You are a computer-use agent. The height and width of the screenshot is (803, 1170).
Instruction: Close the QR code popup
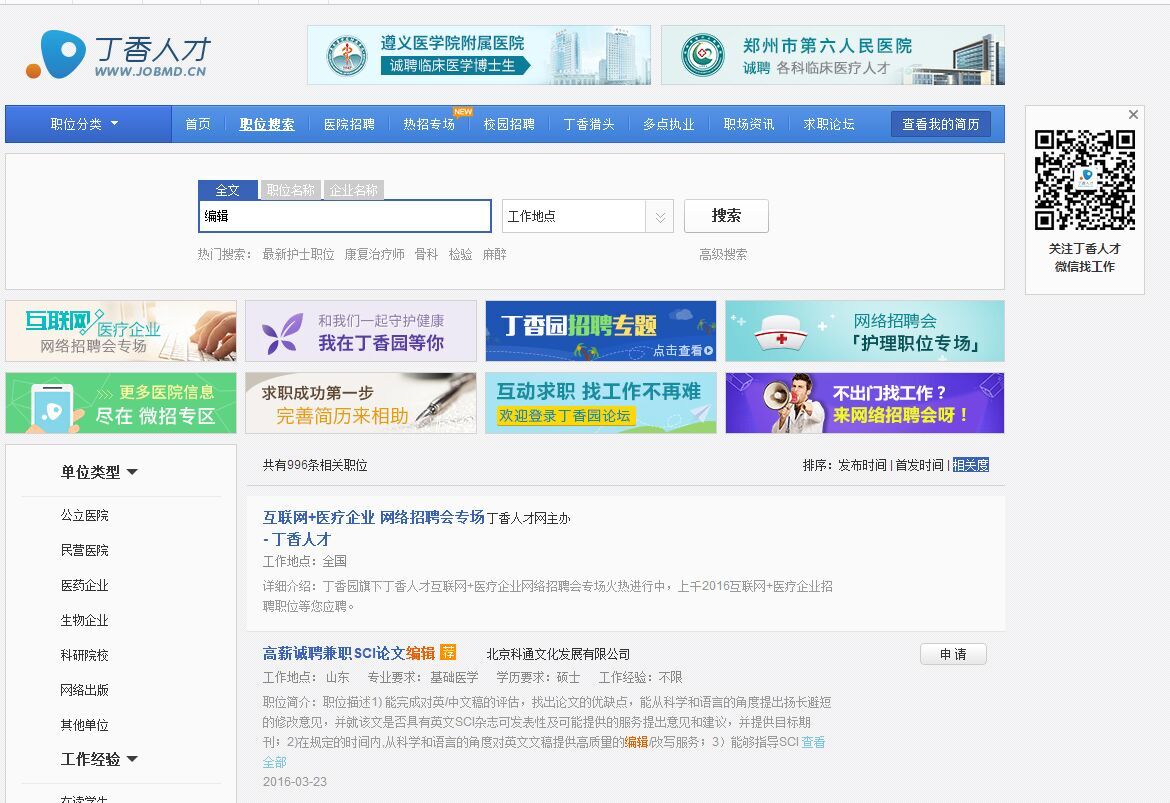point(1133,115)
